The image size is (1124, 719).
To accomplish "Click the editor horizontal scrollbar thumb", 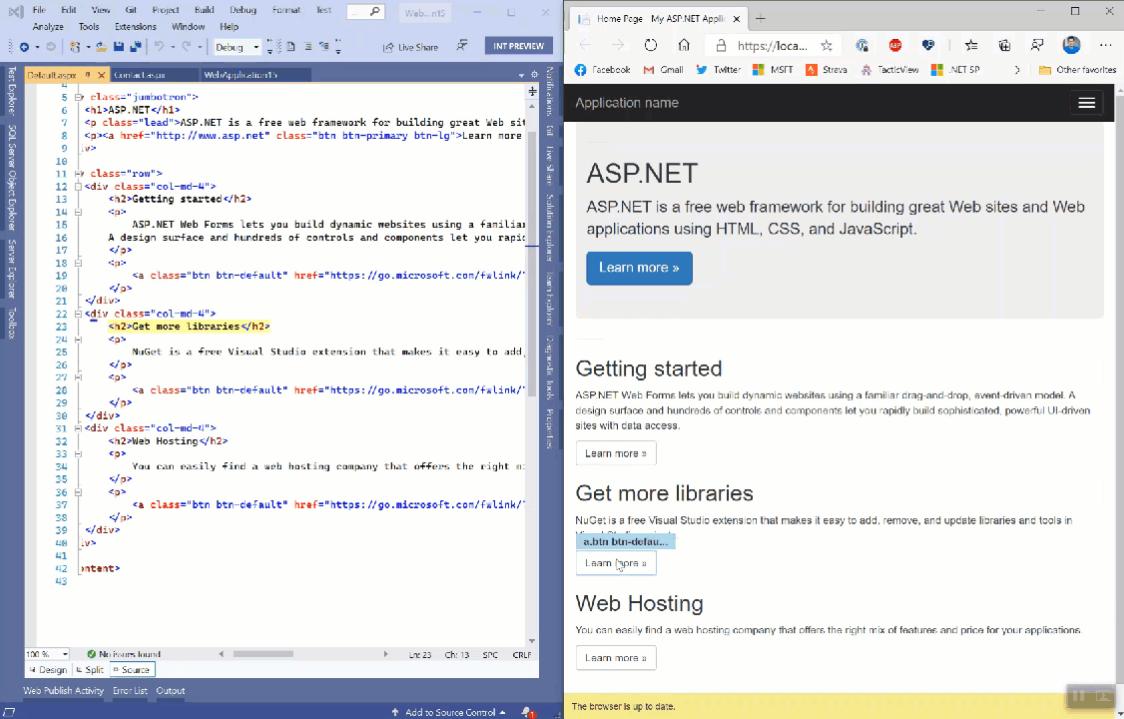I will point(263,654).
